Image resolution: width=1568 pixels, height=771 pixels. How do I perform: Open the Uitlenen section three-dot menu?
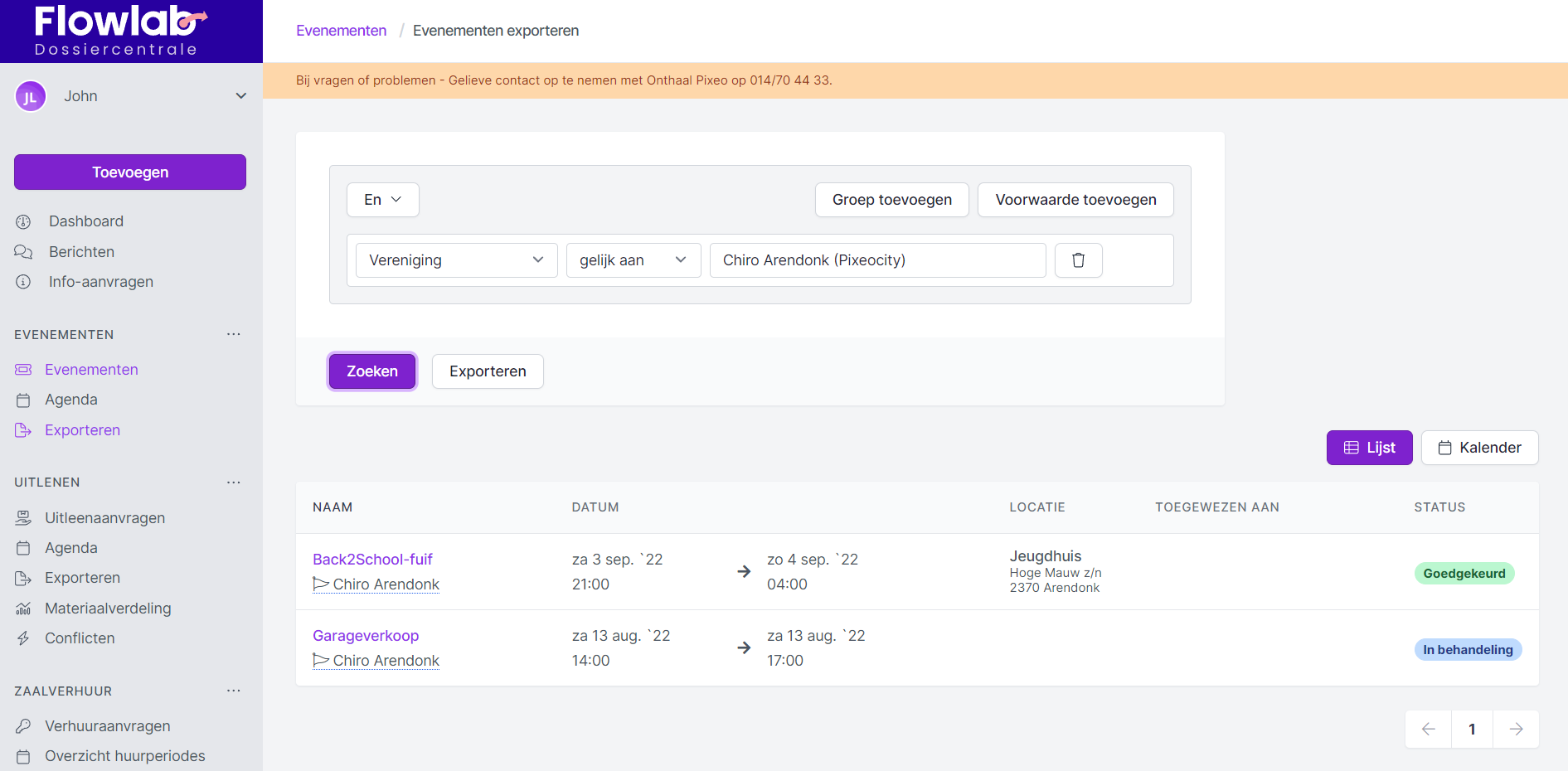[234, 482]
